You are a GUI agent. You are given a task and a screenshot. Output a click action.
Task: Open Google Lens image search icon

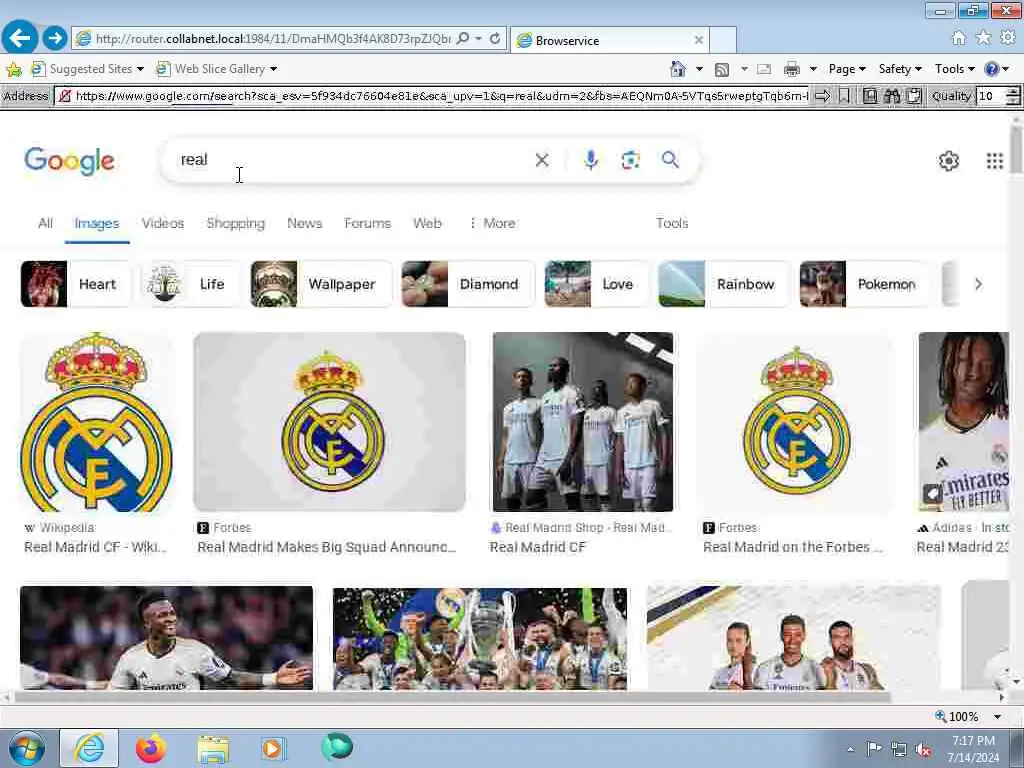click(x=631, y=160)
